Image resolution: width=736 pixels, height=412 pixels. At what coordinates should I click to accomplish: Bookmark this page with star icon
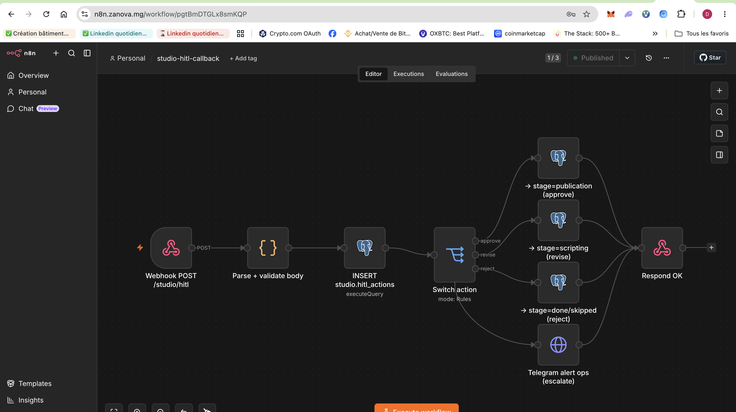[586, 14]
